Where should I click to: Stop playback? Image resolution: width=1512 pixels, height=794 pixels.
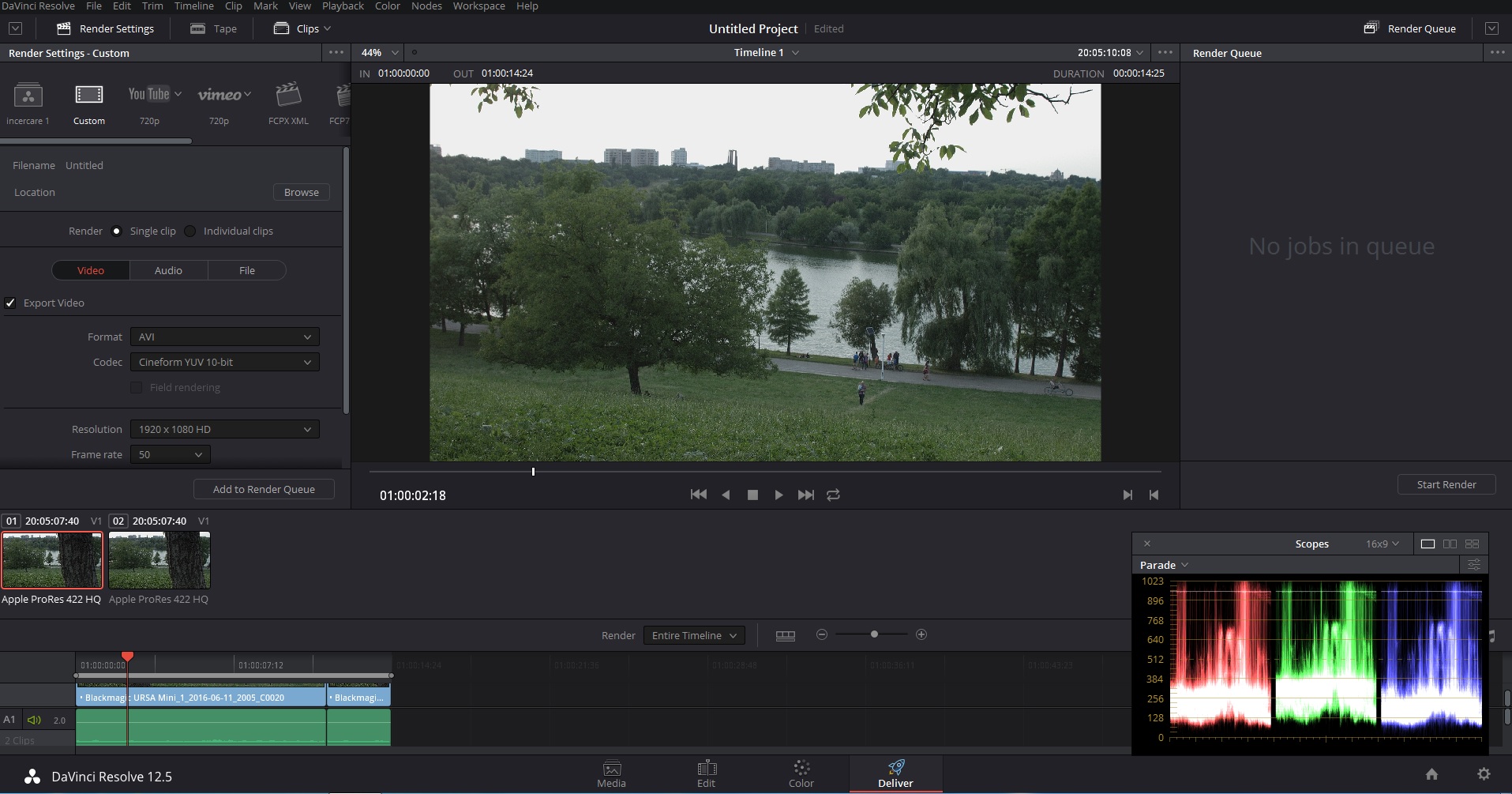point(752,495)
